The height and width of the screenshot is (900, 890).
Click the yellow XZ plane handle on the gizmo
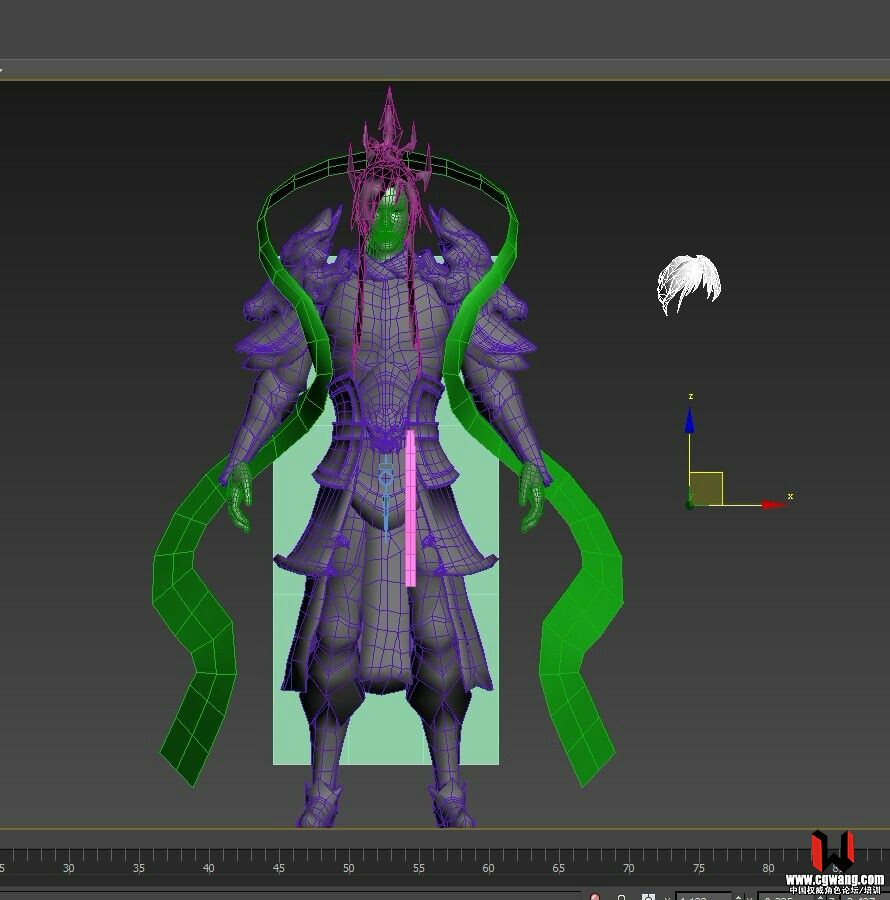[706, 488]
